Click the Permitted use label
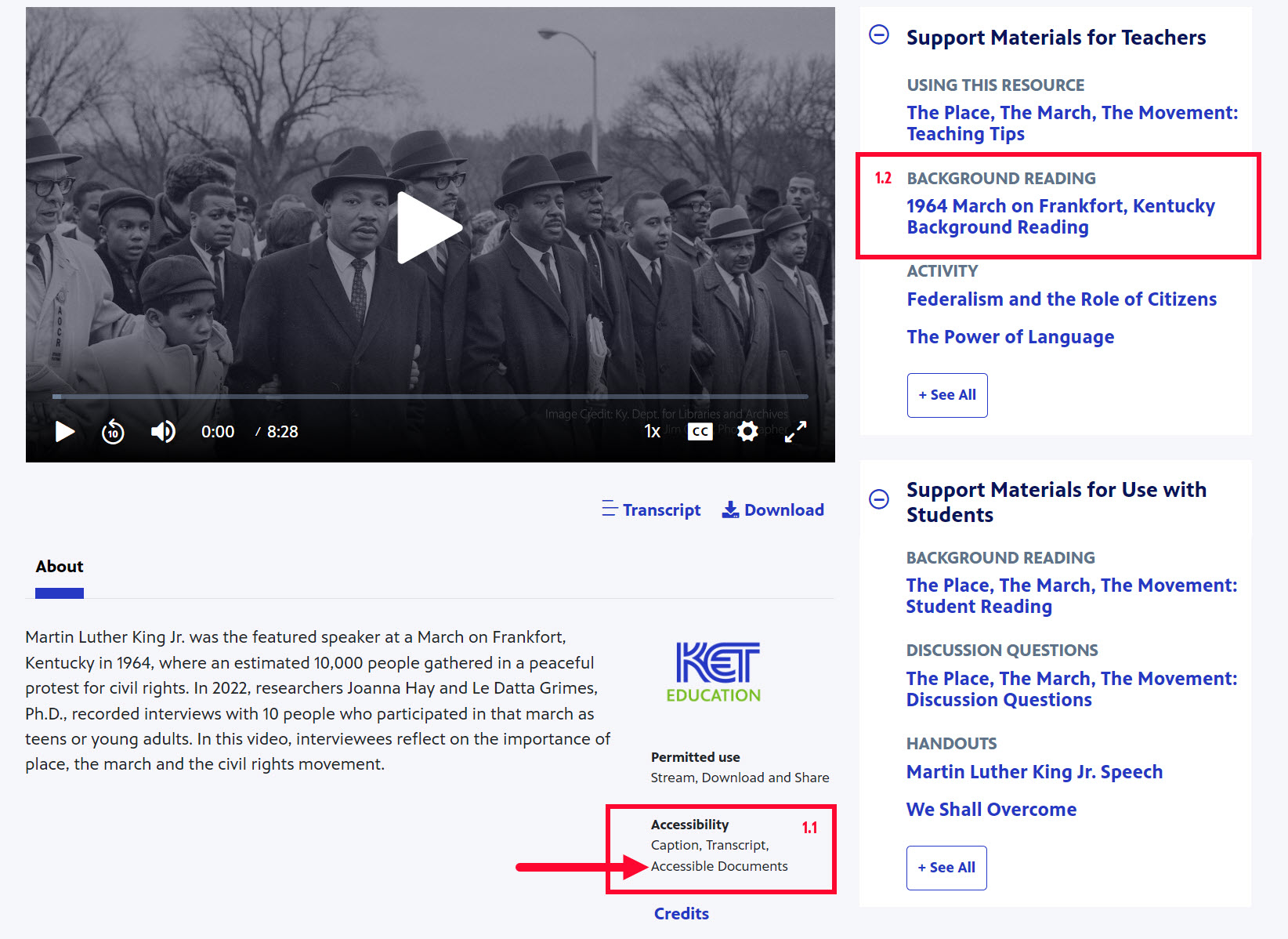This screenshot has width=1288, height=939. coord(695,757)
